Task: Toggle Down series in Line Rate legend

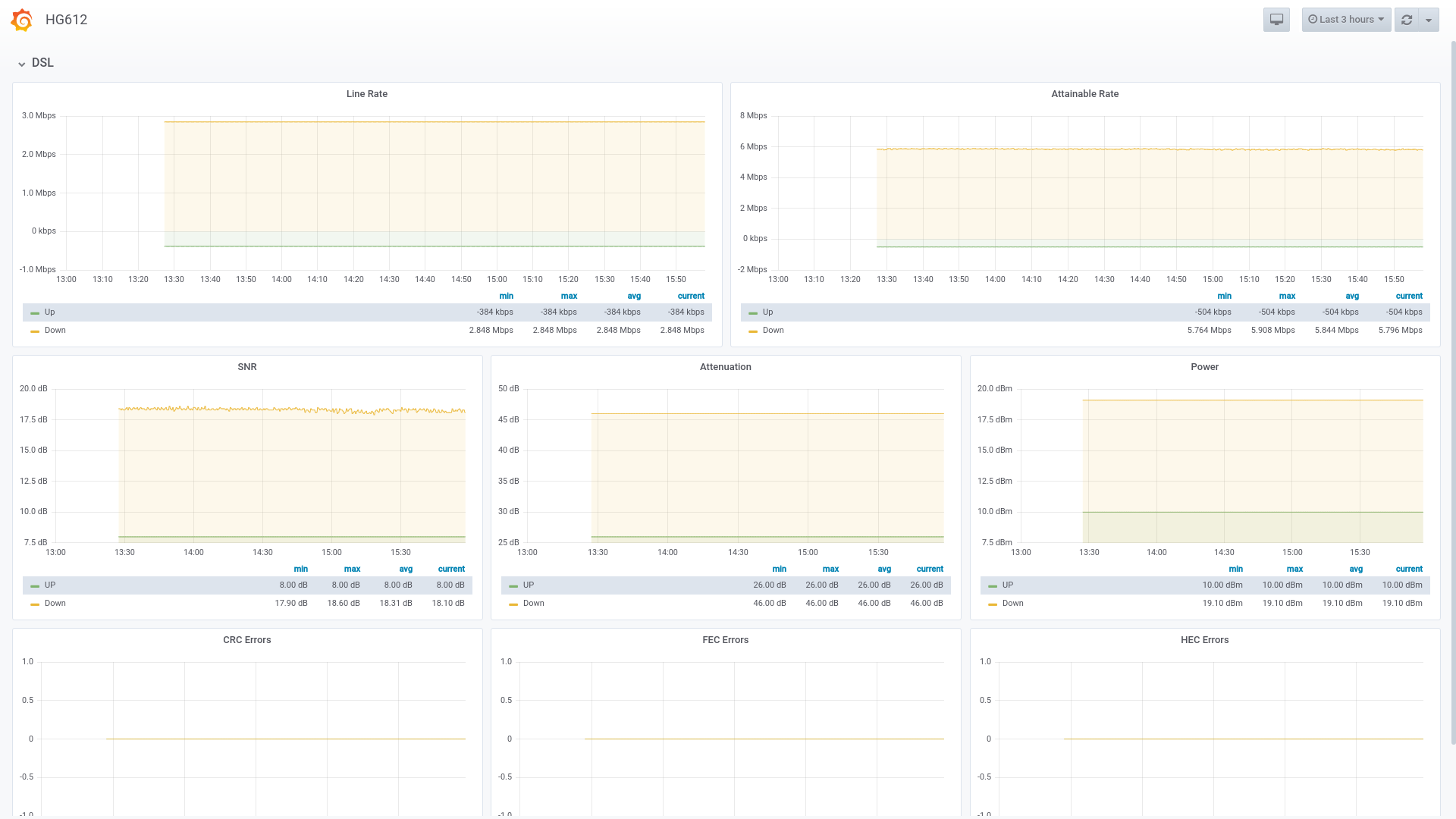Action: coord(55,331)
